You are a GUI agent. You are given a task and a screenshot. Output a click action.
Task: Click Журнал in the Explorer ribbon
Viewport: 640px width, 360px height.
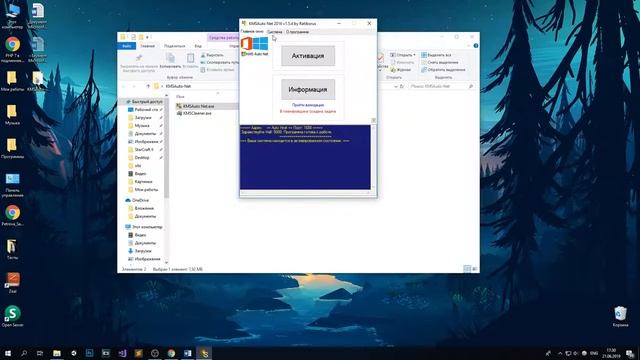tap(401, 70)
